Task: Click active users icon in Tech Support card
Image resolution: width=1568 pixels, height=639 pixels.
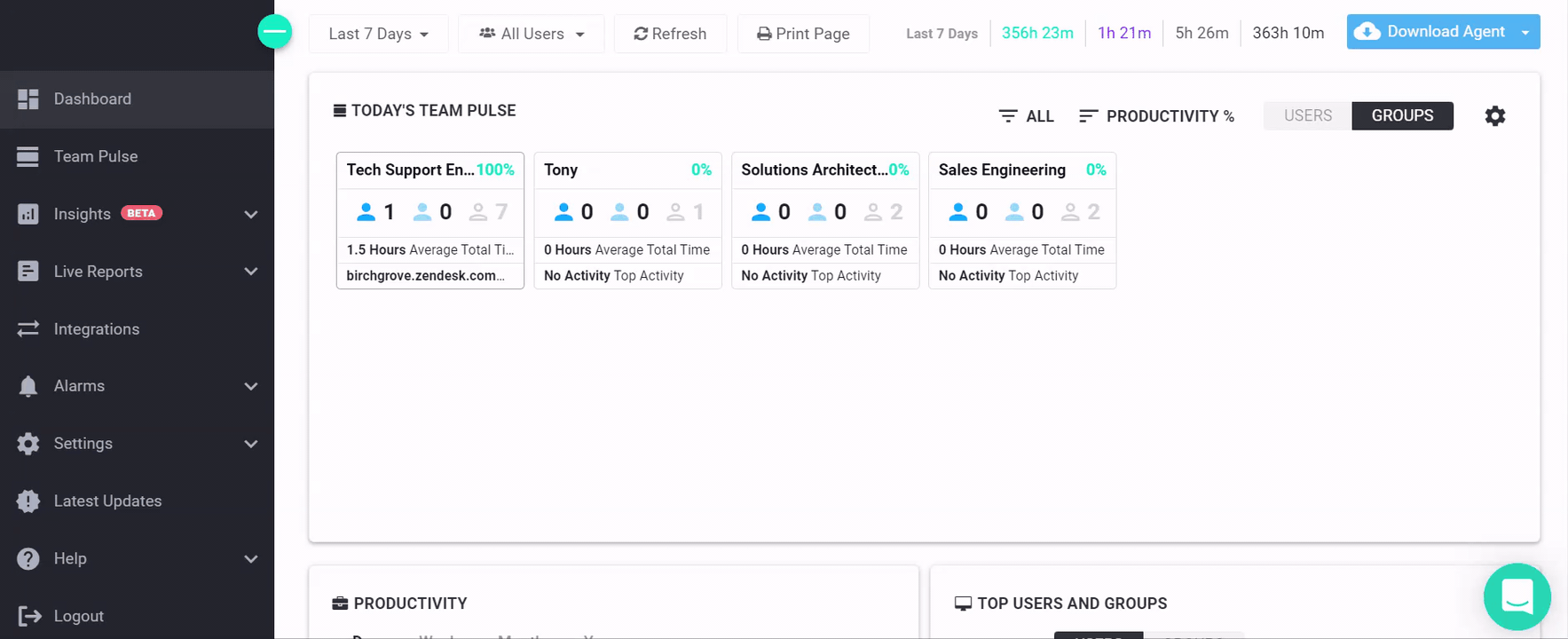Action: (366, 212)
